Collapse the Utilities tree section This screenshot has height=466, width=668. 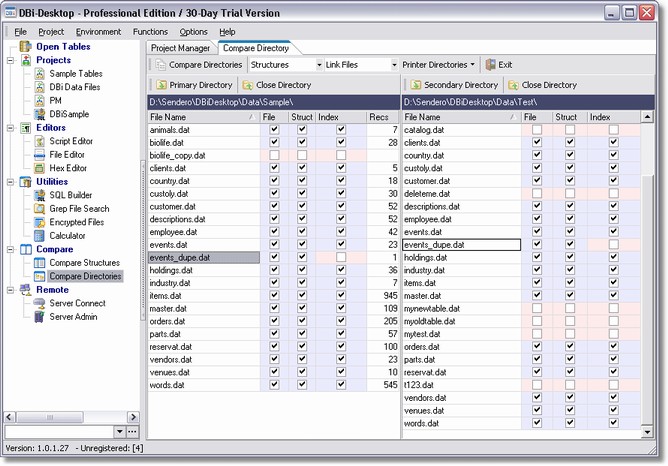(10, 182)
